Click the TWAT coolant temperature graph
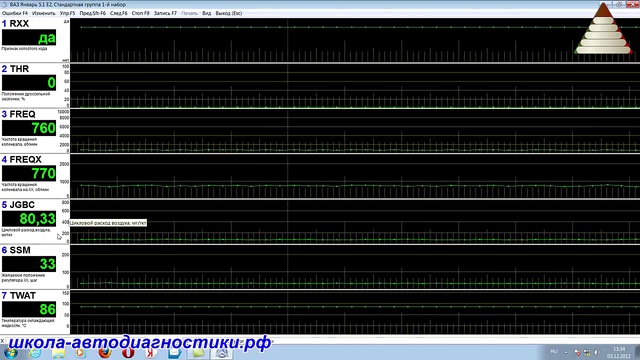 point(355,312)
